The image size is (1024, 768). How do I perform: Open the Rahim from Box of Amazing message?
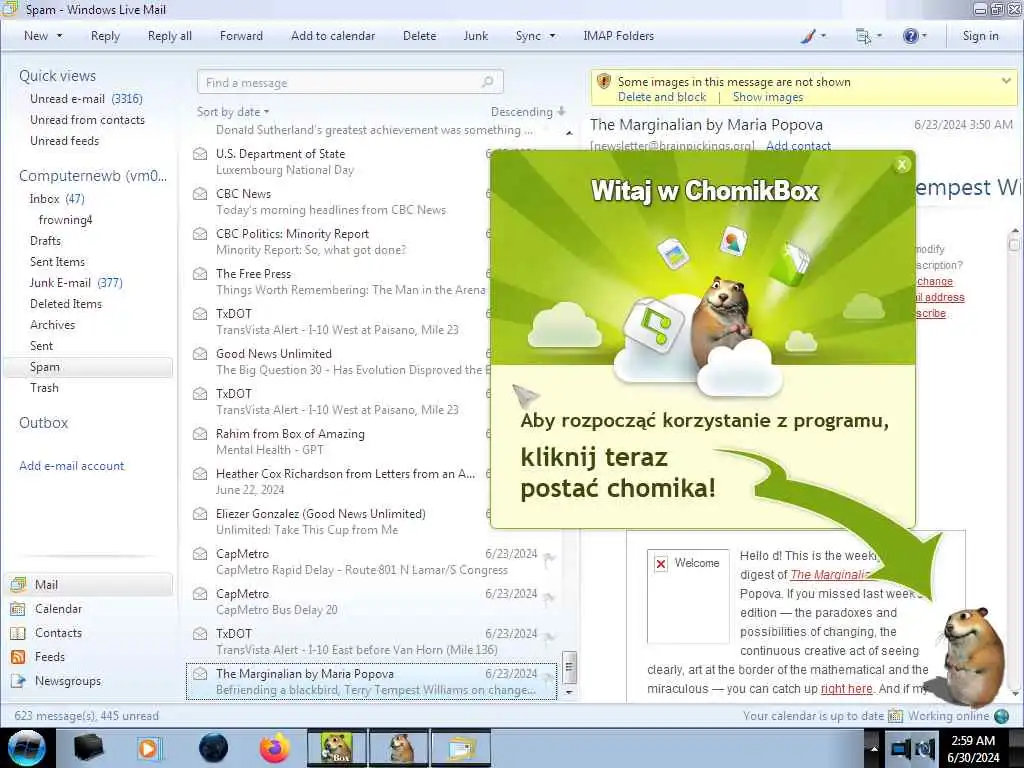pyautogui.click(x=340, y=441)
